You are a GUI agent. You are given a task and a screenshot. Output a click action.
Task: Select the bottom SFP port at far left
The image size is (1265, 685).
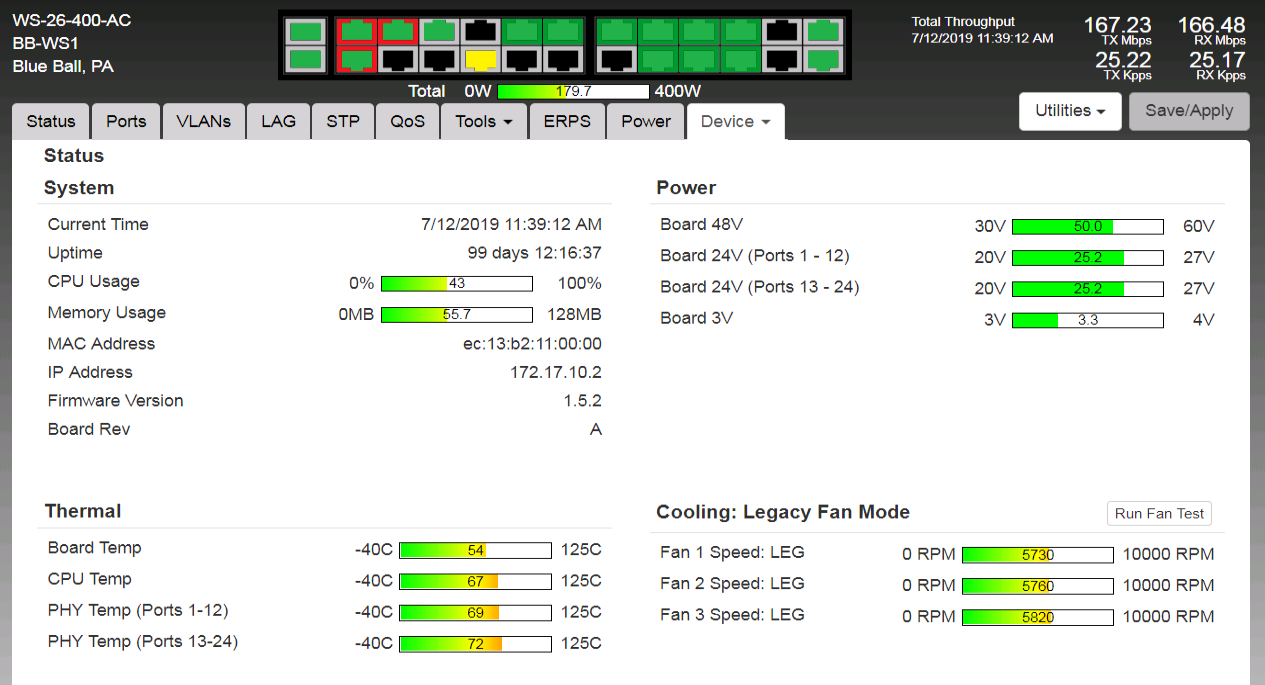coord(305,60)
